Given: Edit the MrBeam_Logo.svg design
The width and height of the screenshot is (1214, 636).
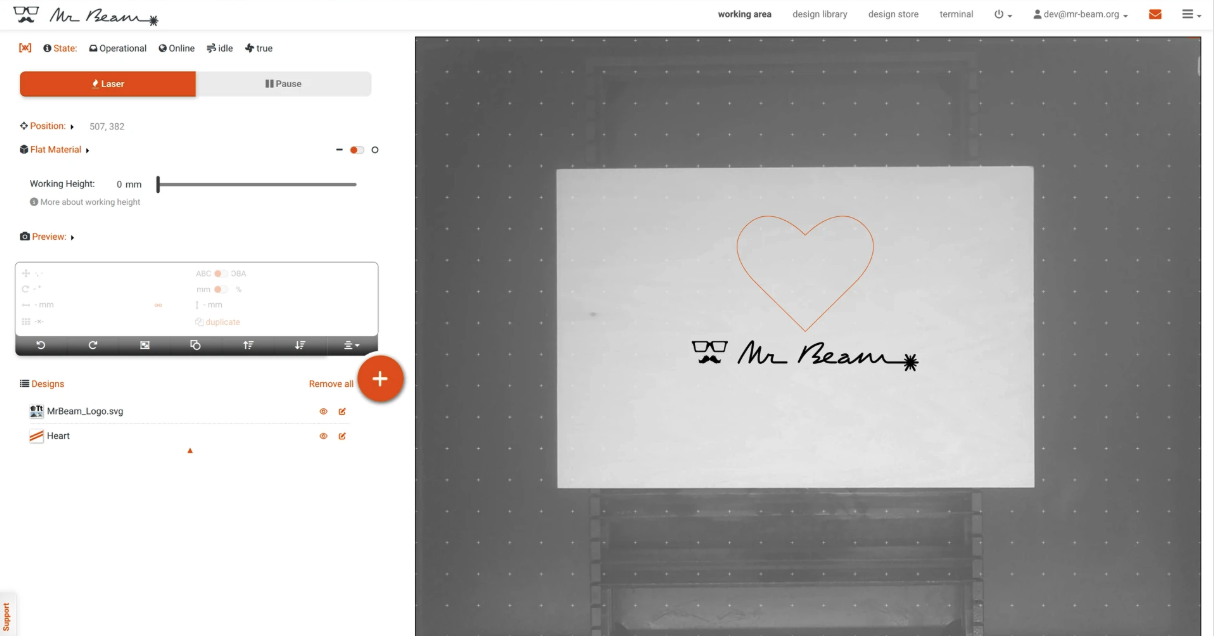Looking at the screenshot, I should [342, 411].
